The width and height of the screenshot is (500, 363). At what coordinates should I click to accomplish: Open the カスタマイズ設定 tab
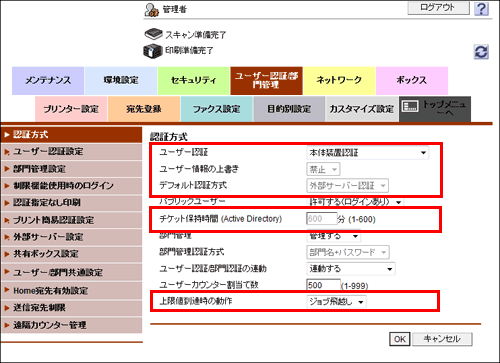coord(362,109)
